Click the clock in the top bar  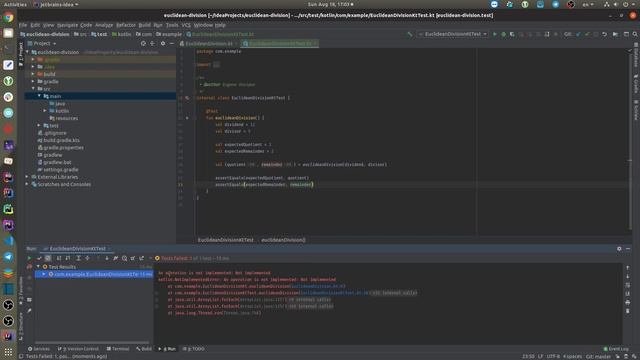[x=330, y=4]
